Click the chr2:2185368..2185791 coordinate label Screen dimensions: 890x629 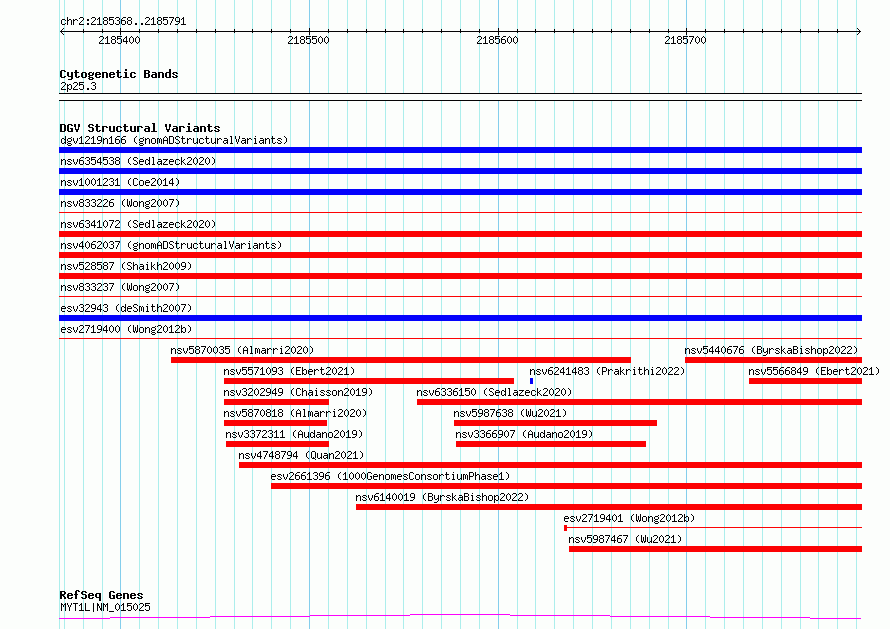(x=123, y=21)
